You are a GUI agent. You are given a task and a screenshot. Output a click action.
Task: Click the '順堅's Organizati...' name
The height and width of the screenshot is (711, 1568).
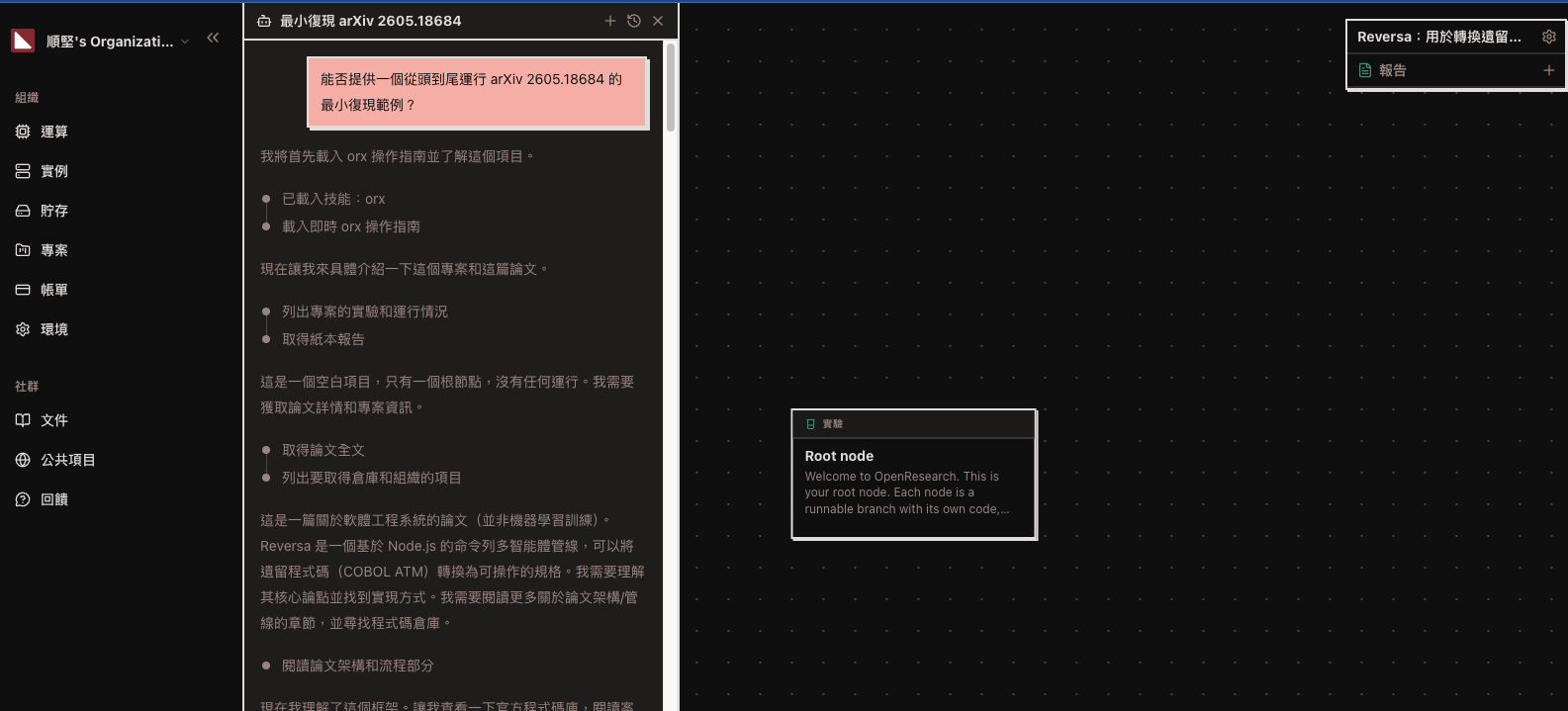110,42
